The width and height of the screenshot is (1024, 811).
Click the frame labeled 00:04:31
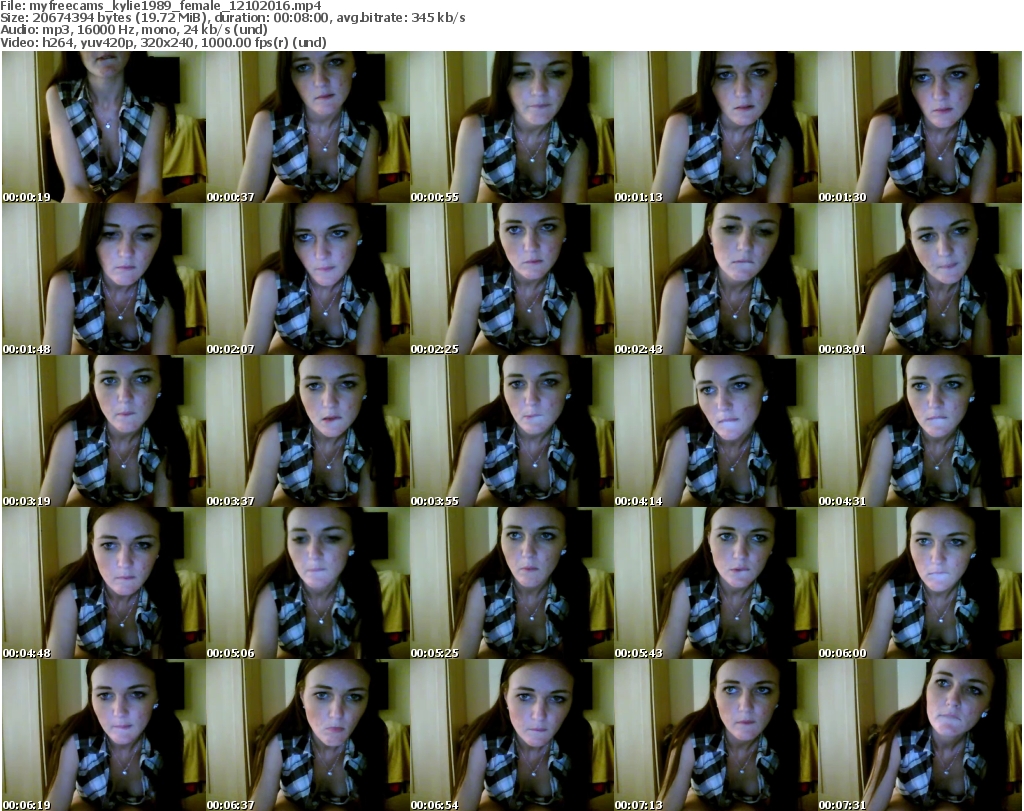pos(920,432)
